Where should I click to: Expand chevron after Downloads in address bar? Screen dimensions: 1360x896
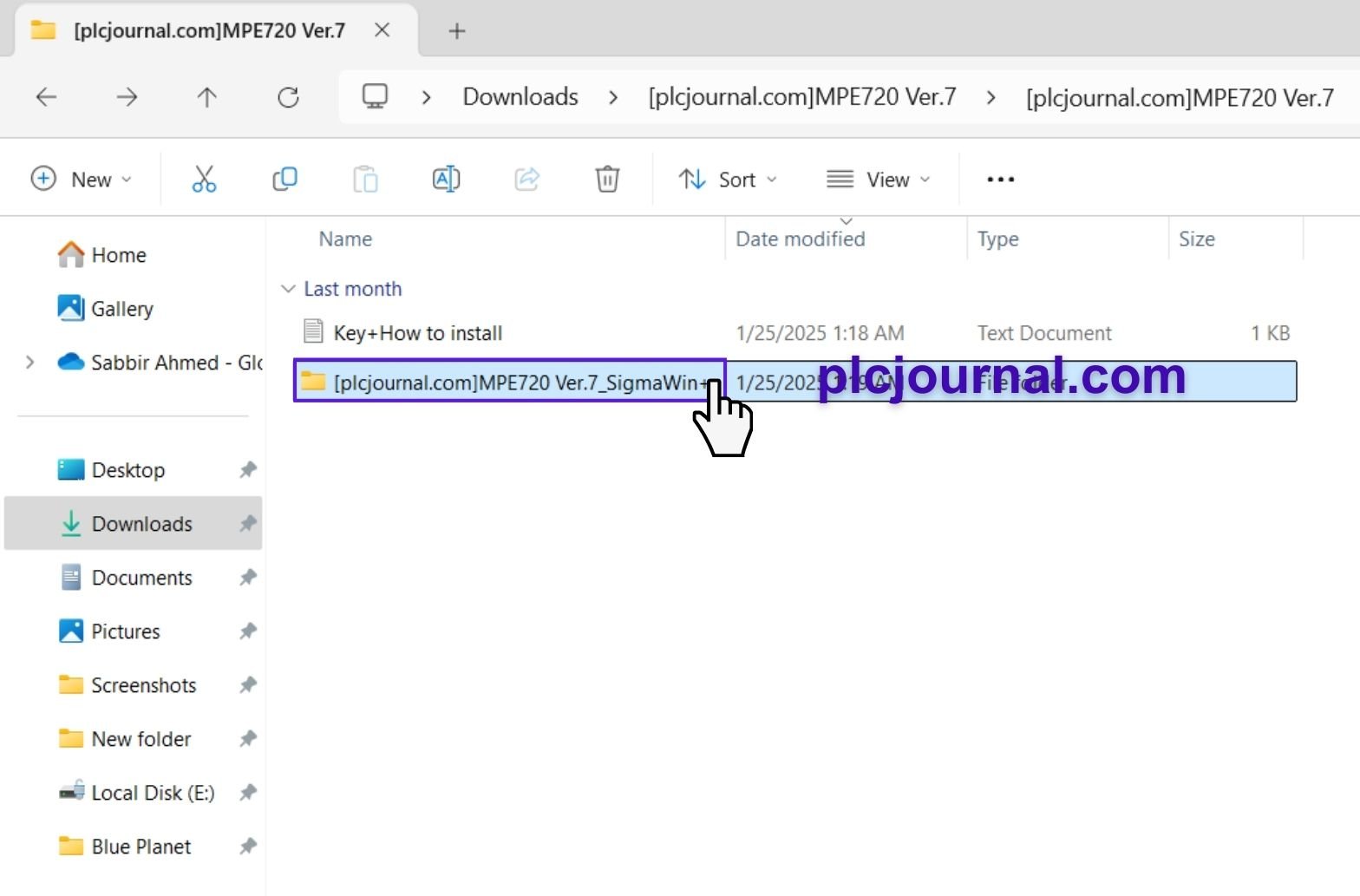[613, 97]
